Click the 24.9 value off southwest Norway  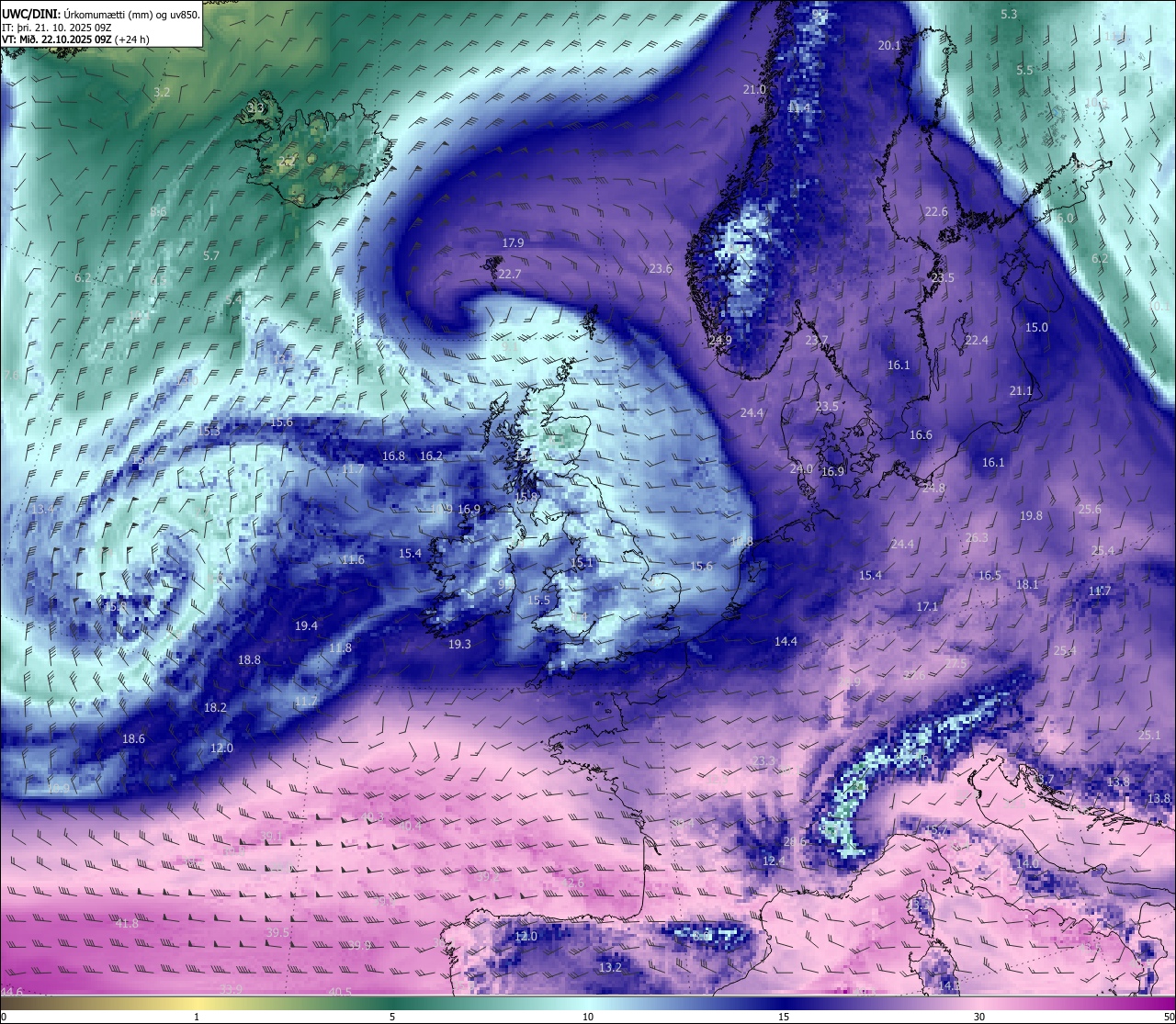[720, 340]
